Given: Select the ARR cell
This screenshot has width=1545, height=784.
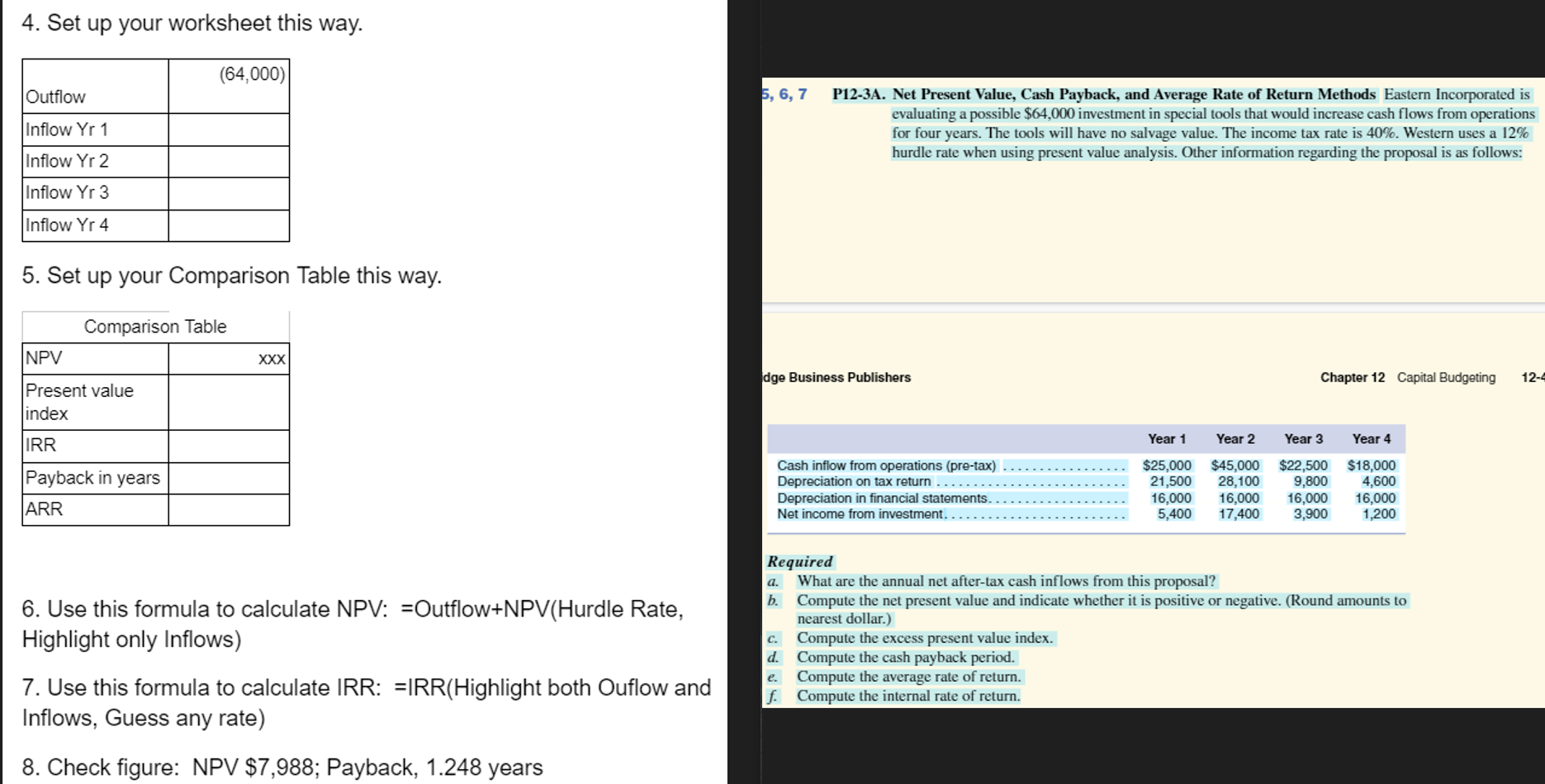Looking at the screenshot, I should [x=229, y=508].
